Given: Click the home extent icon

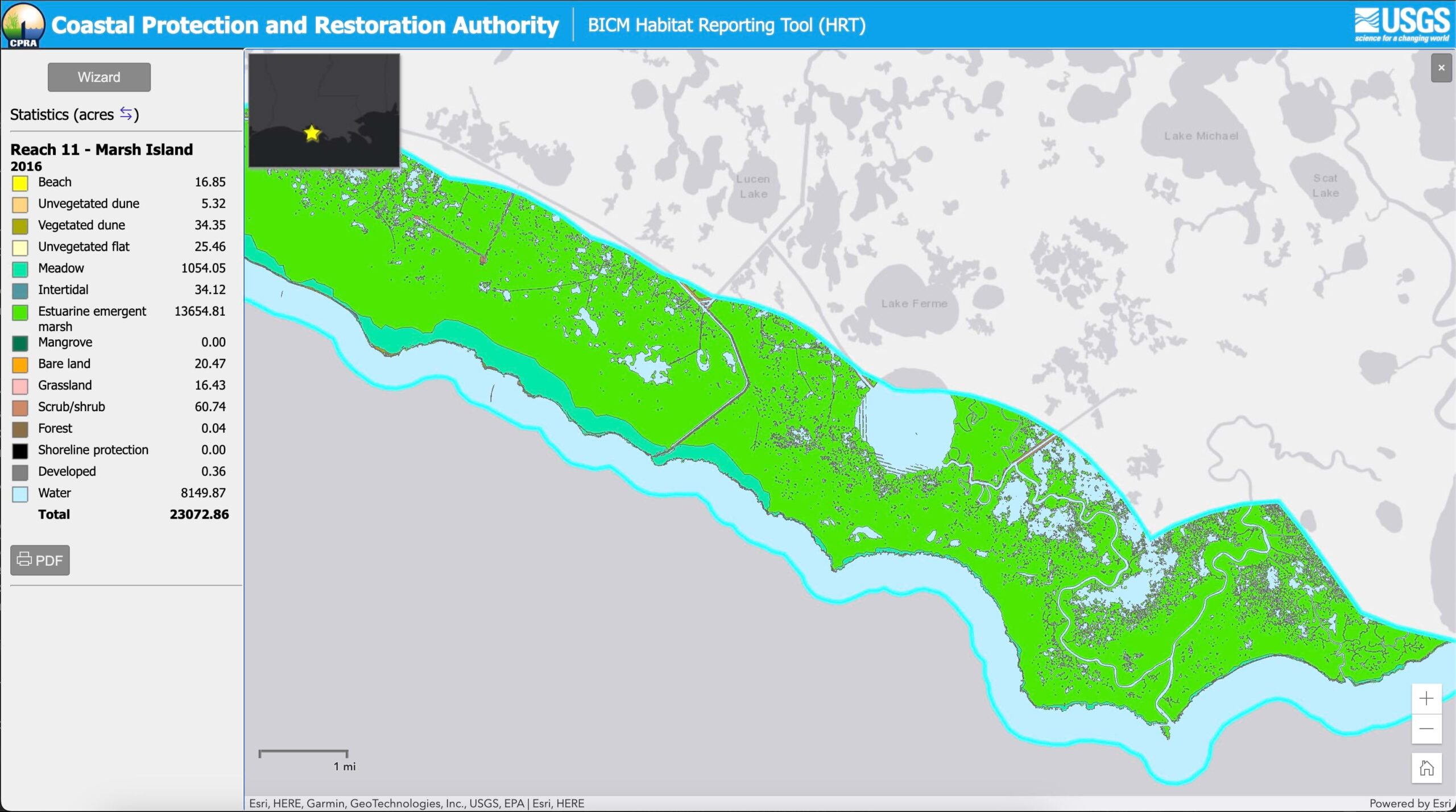Looking at the screenshot, I should 1426,768.
